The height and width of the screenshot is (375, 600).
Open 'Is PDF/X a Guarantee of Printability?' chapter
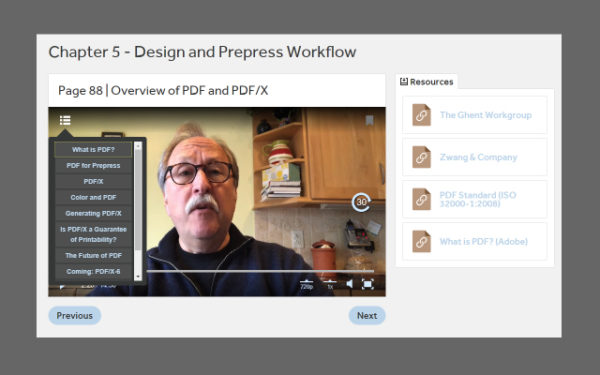coord(93,235)
